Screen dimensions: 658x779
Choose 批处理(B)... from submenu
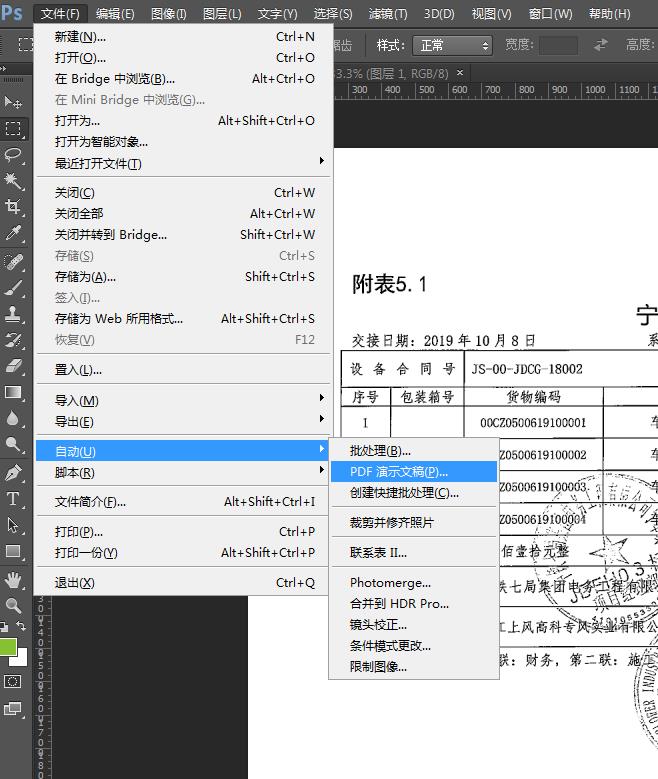414,451
